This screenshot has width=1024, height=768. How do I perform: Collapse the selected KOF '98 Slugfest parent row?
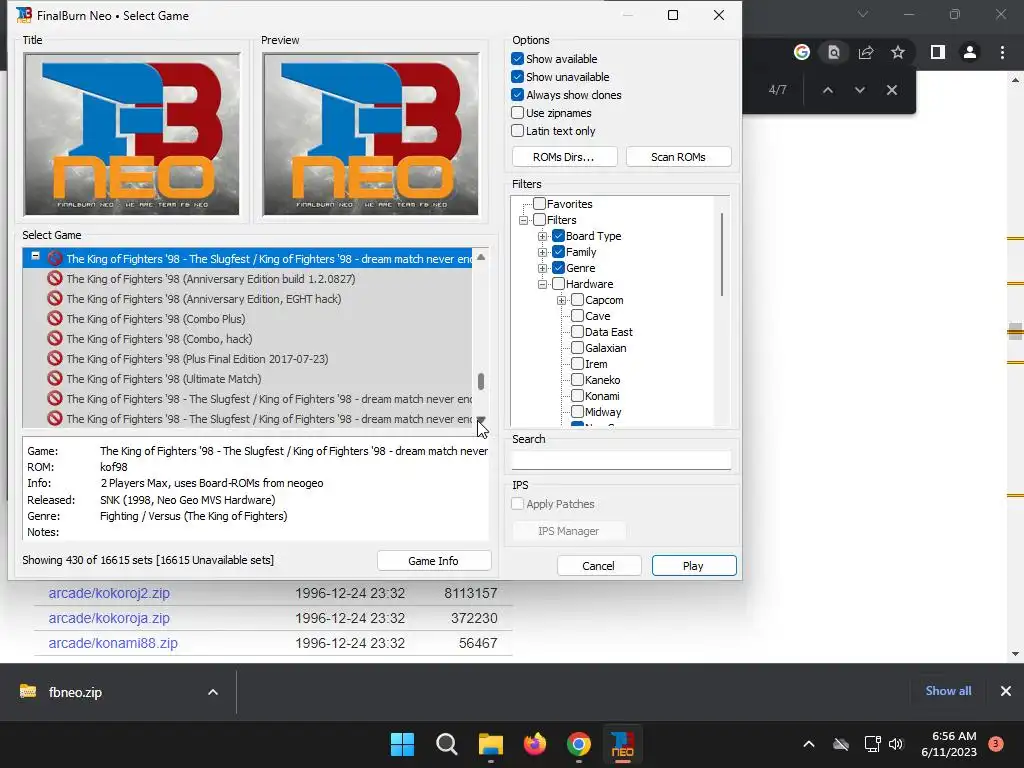[x=35, y=256]
